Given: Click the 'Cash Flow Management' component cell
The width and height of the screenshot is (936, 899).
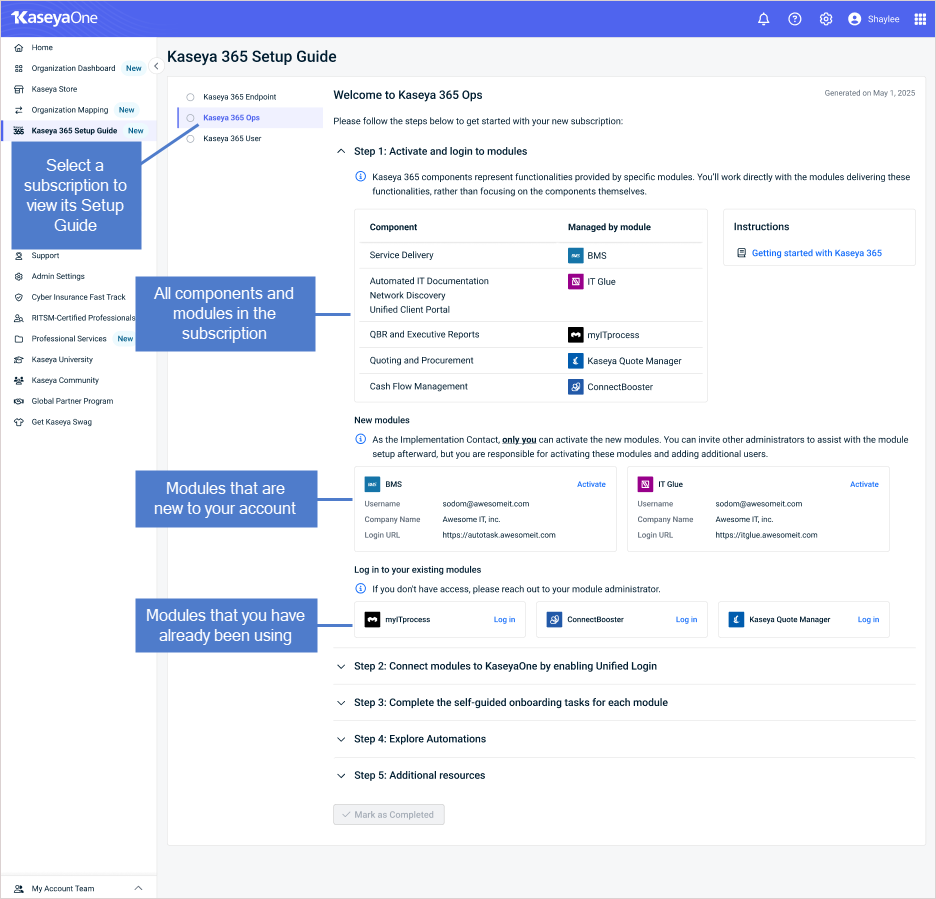Looking at the screenshot, I should pos(418,387).
